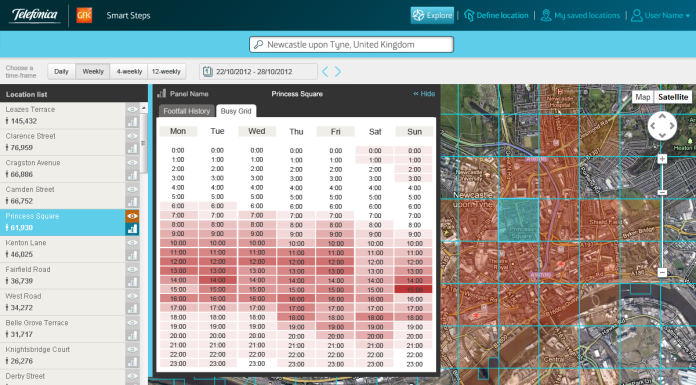Screen dimensions: 696x385
Task: Click the Telefonica logo
Action: click(x=35, y=15)
